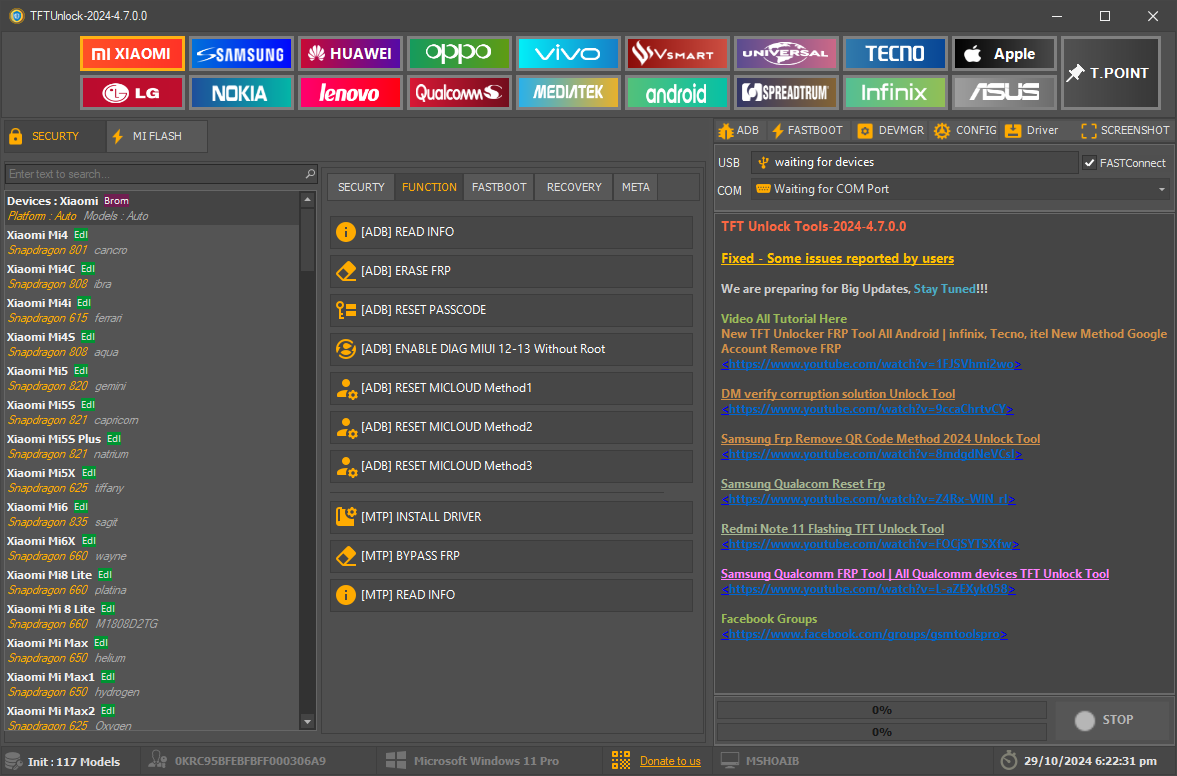Viewport: 1177px width, 776px height.
Task: Open the RECOVERY sub-tab
Action: click(574, 187)
